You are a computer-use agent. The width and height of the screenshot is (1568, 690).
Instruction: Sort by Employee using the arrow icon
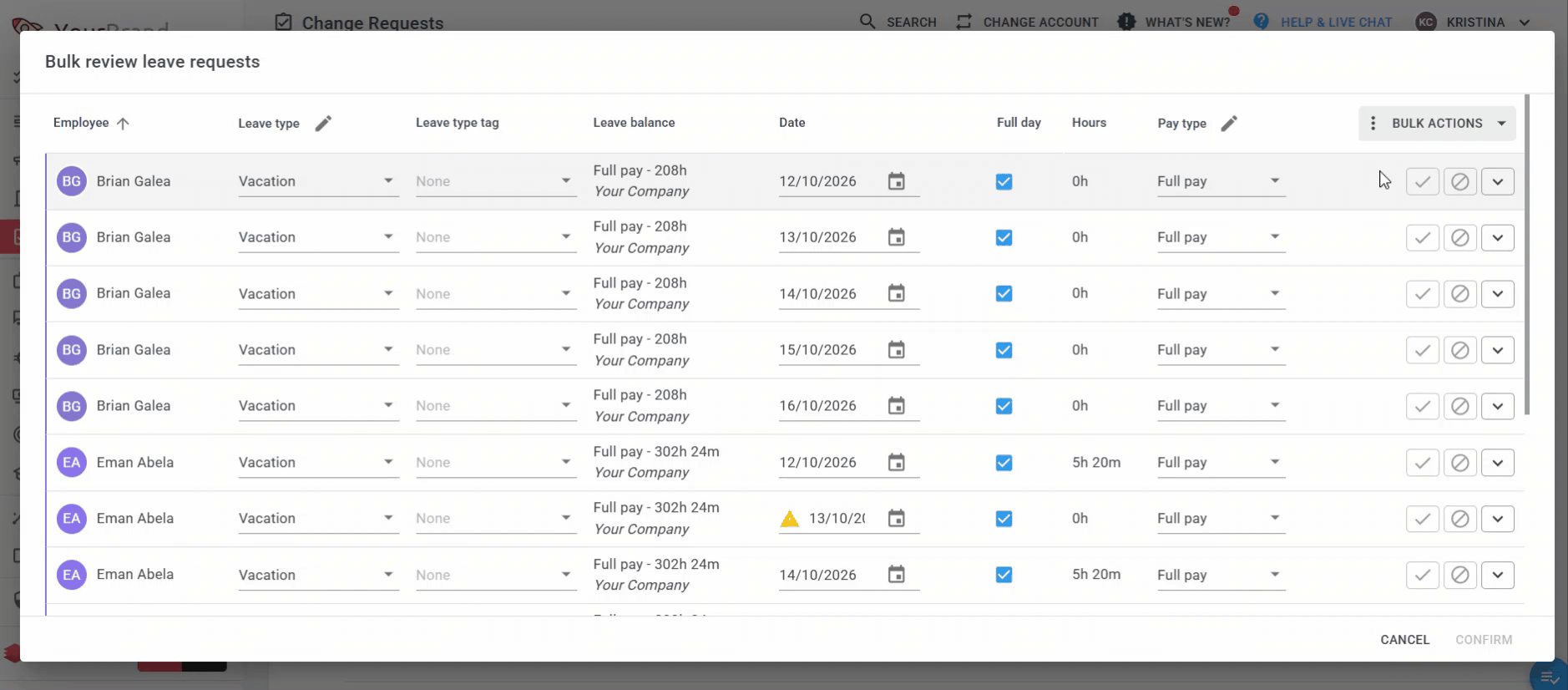tap(123, 124)
